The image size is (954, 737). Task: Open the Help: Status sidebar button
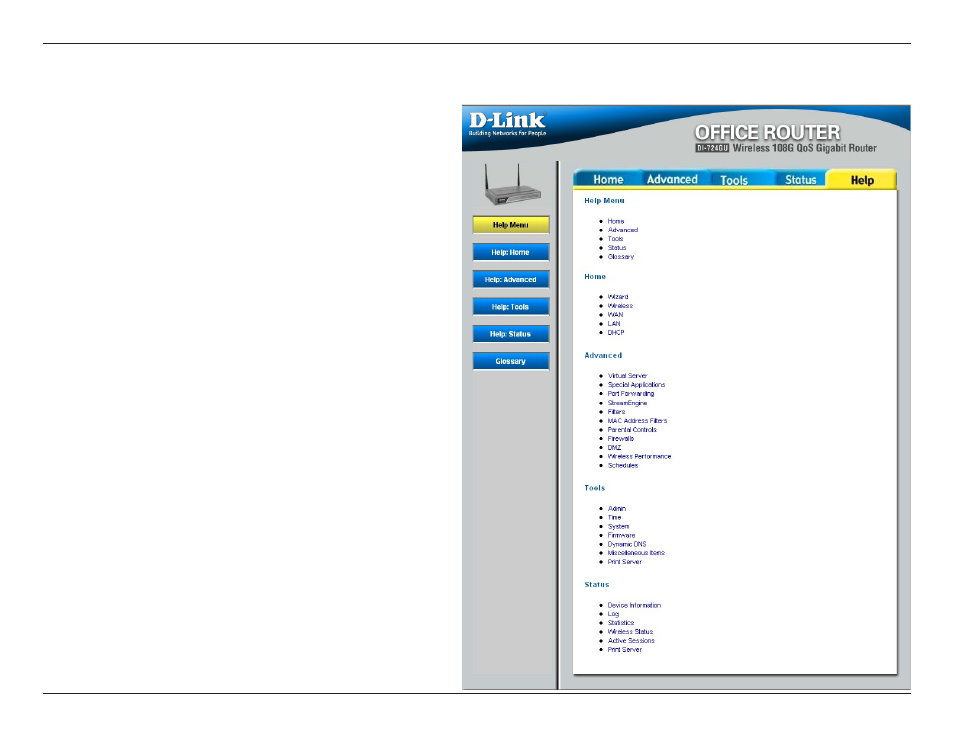(x=510, y=334)
